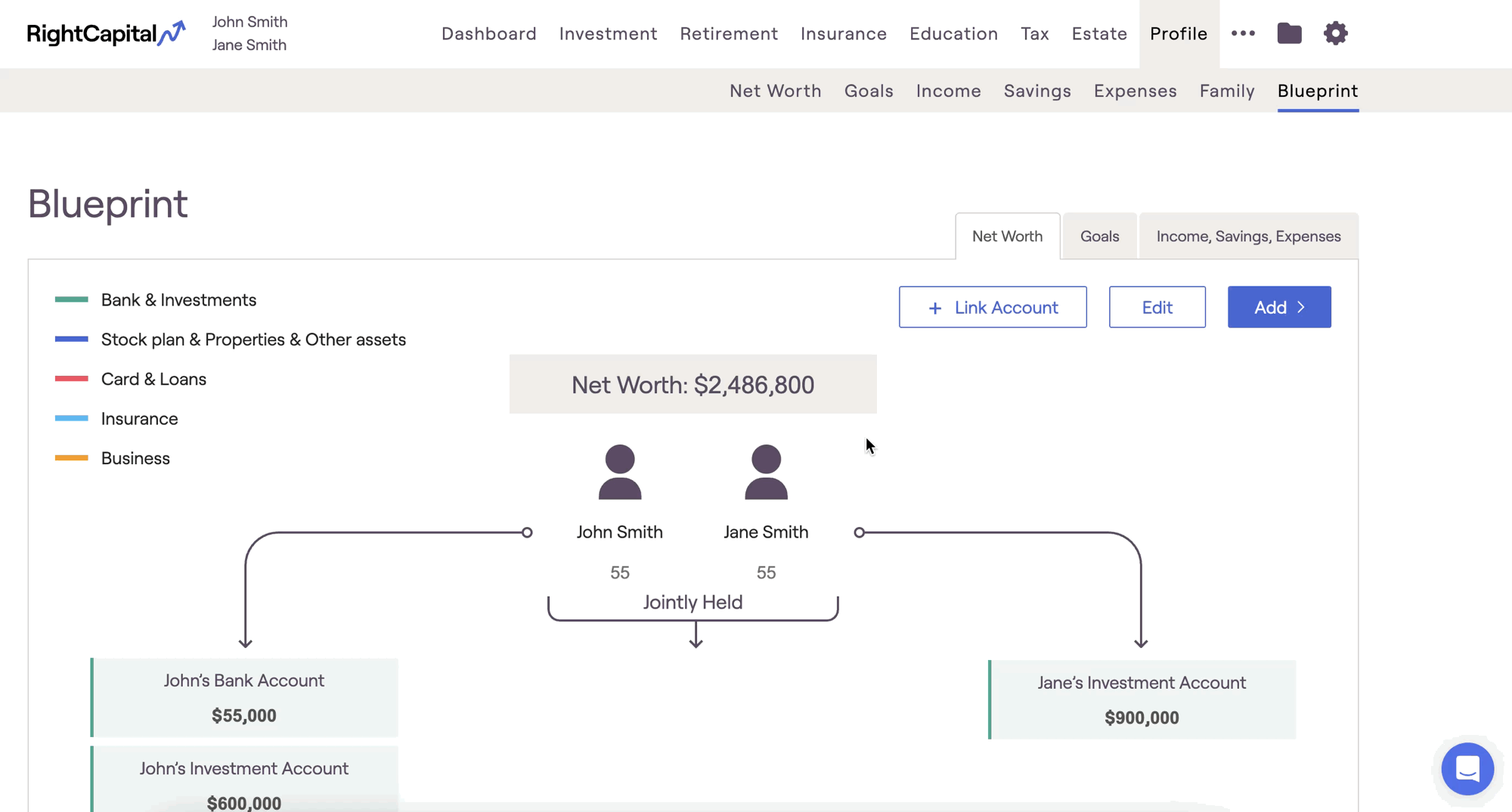
Task: Click the Jointly Held down arrow
Action: click(x=696, y=635)
